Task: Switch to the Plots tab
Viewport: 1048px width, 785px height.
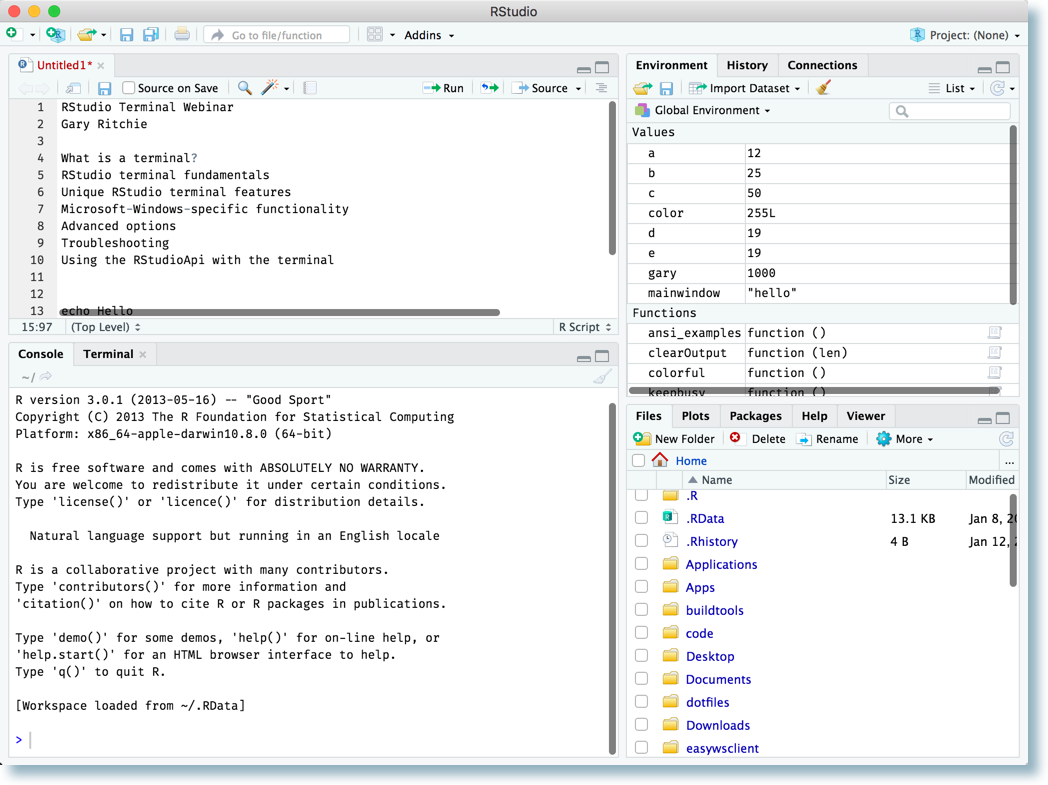Action: click(695, 416)
